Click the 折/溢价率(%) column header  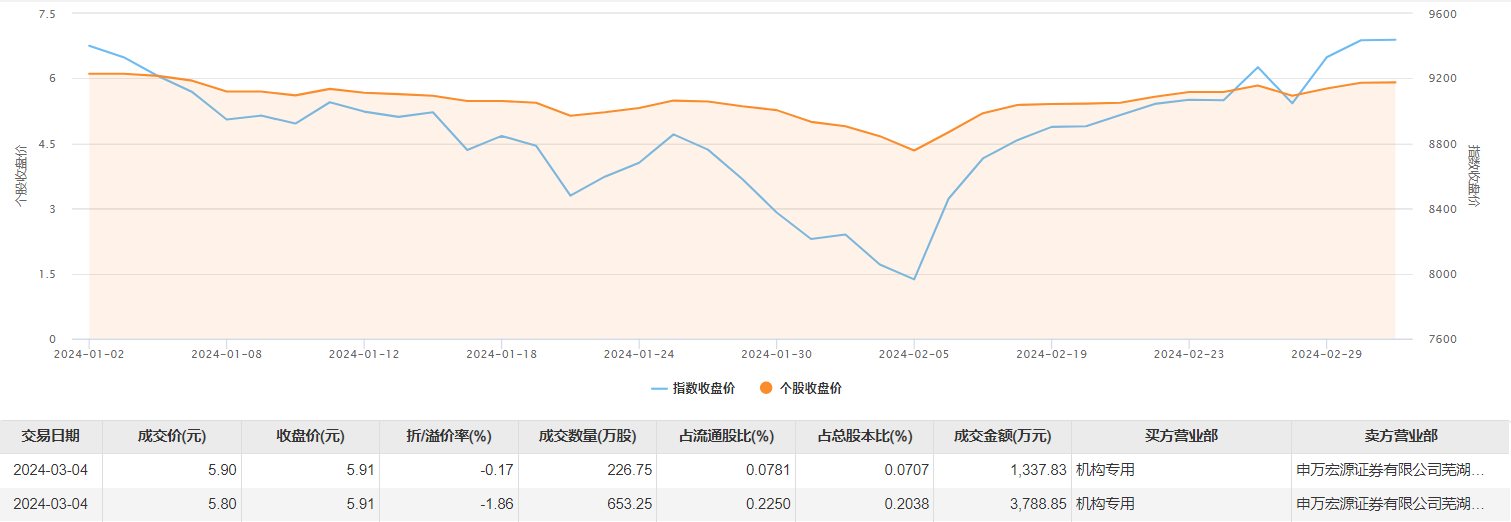[449, 437]
